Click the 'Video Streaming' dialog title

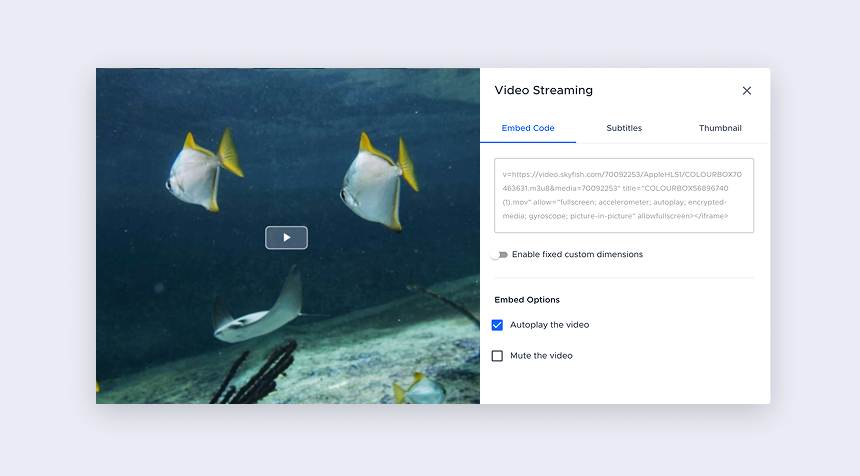click(x=543, y=91)
